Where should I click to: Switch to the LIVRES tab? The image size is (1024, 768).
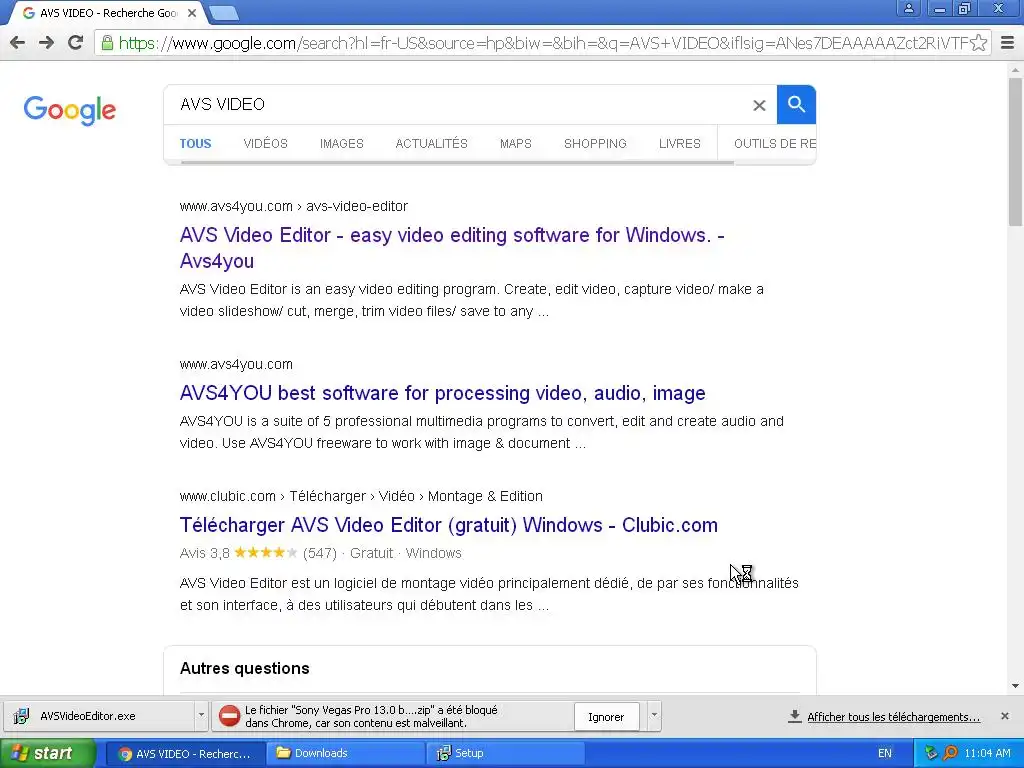pyautogui.click(x=679, y=144)
